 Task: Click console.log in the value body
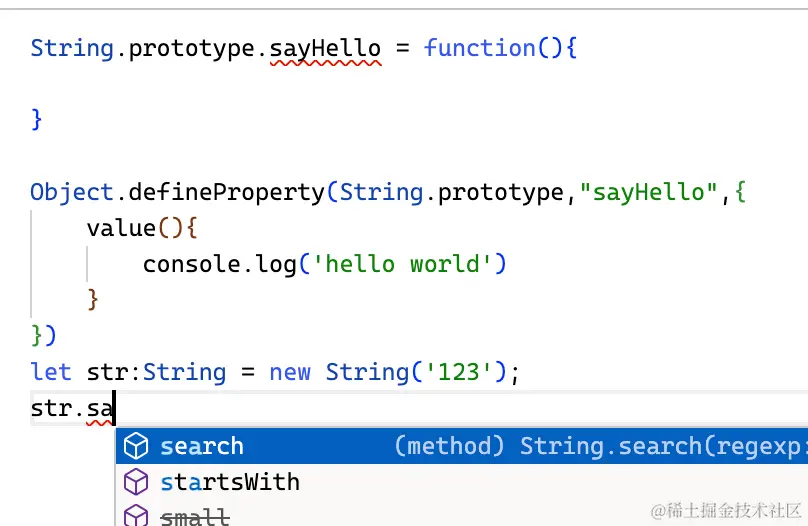pos(220,264)
